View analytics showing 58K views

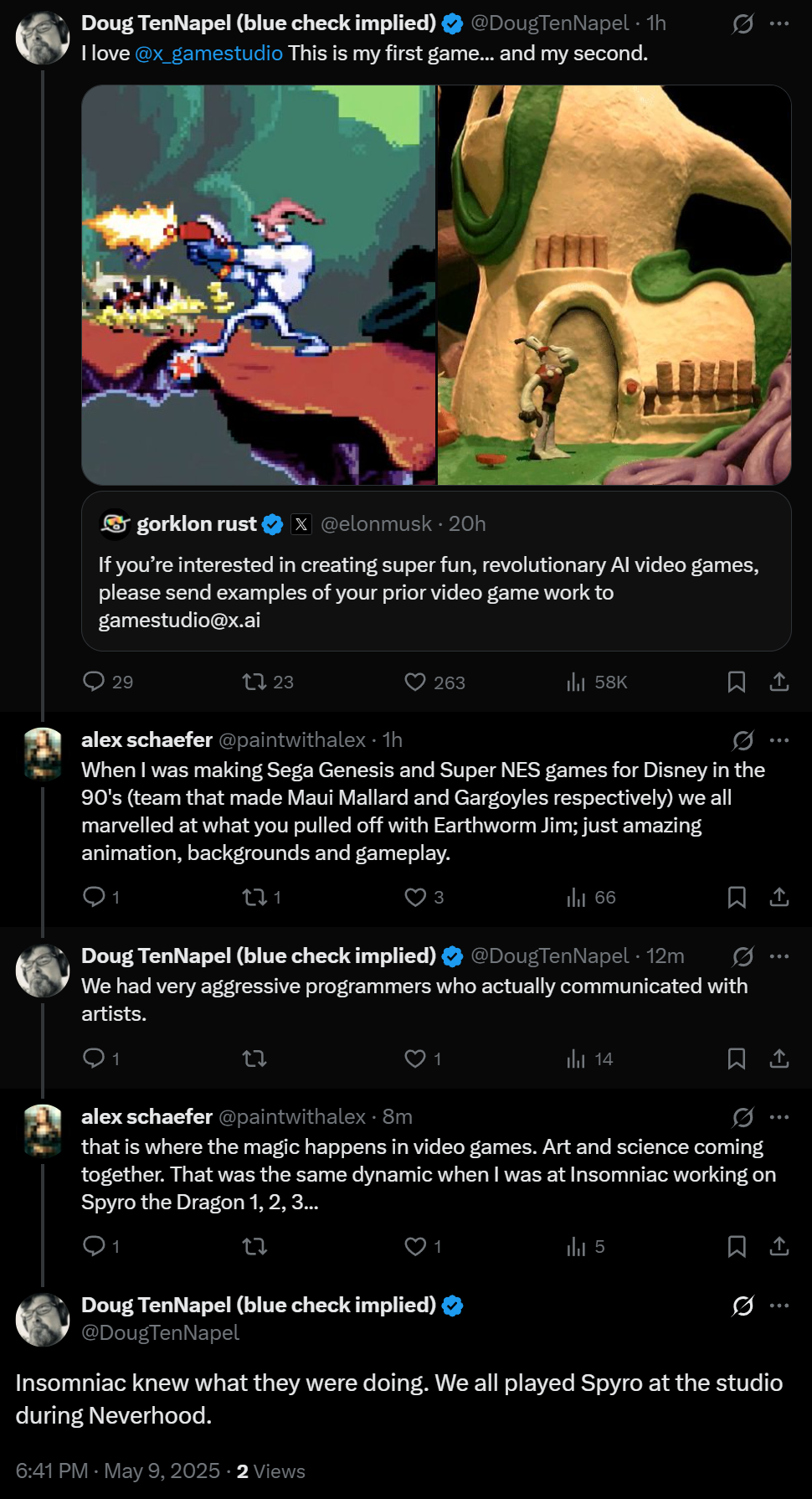(576, 682)
